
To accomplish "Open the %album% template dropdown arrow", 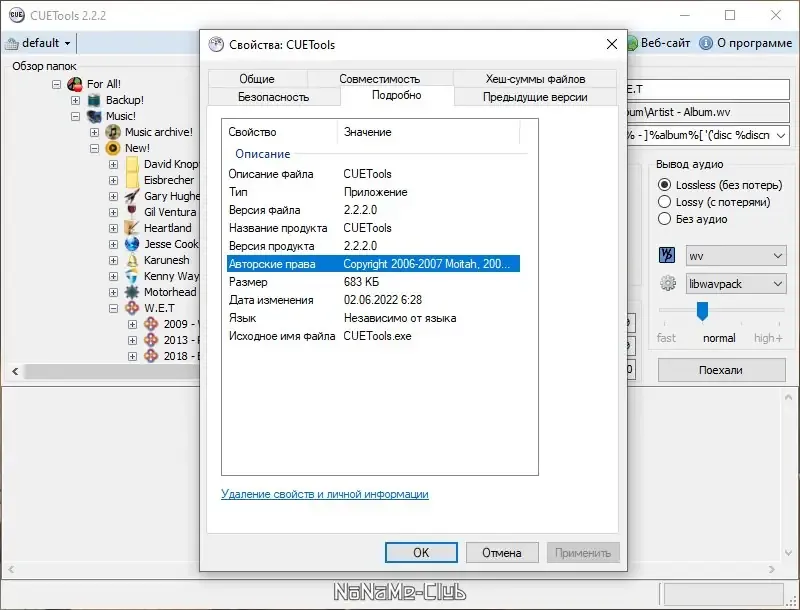I will 781,135.
